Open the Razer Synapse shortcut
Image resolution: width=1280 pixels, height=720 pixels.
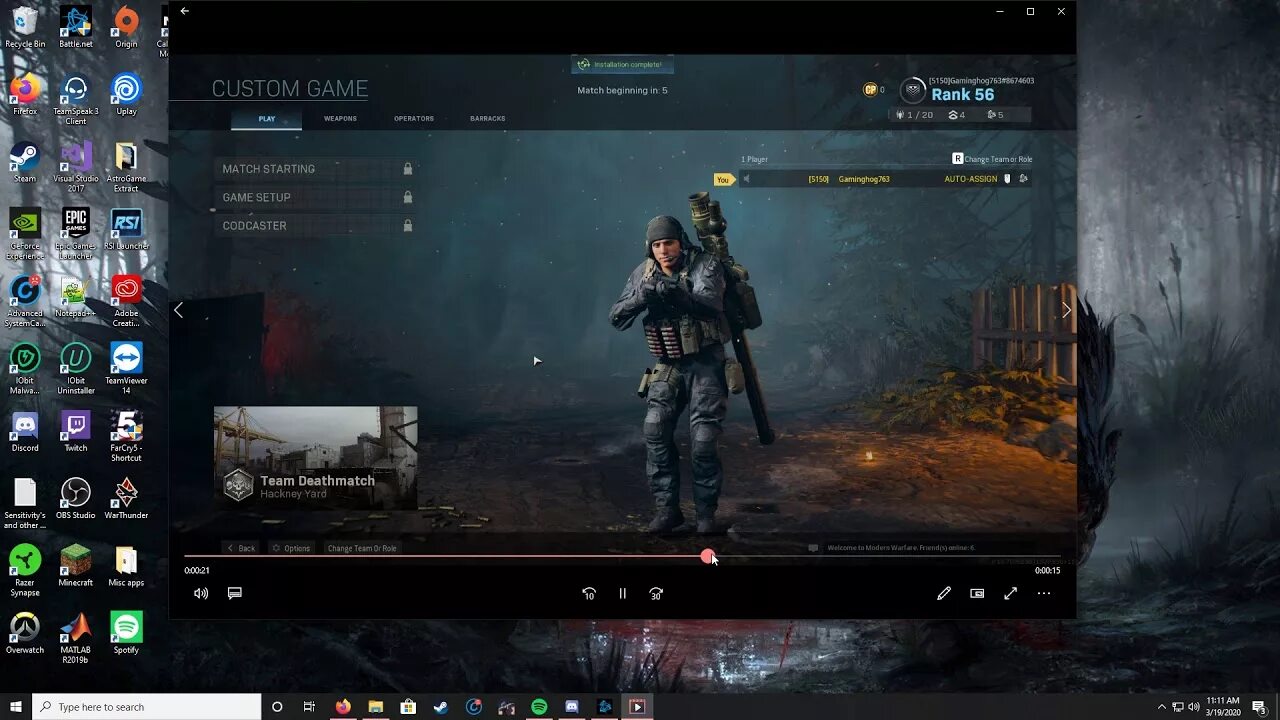click(25, 569)
